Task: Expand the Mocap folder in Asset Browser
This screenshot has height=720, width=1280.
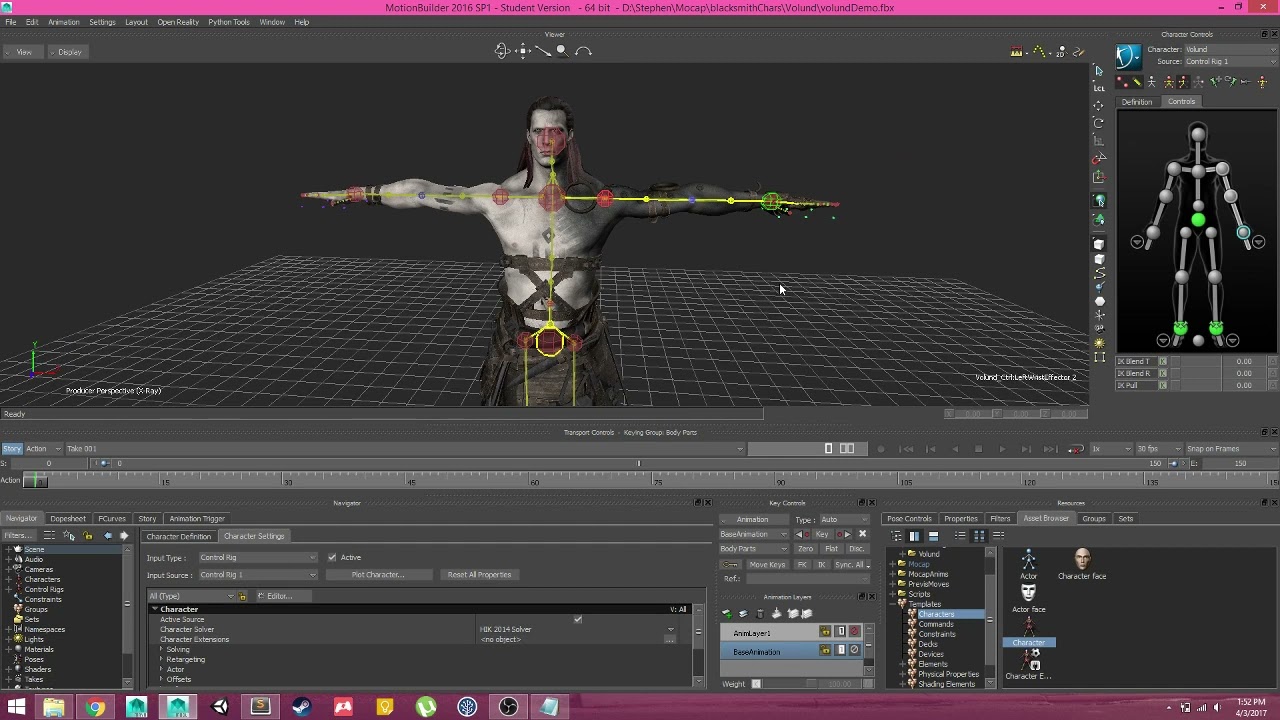Action: click(893, 564)
